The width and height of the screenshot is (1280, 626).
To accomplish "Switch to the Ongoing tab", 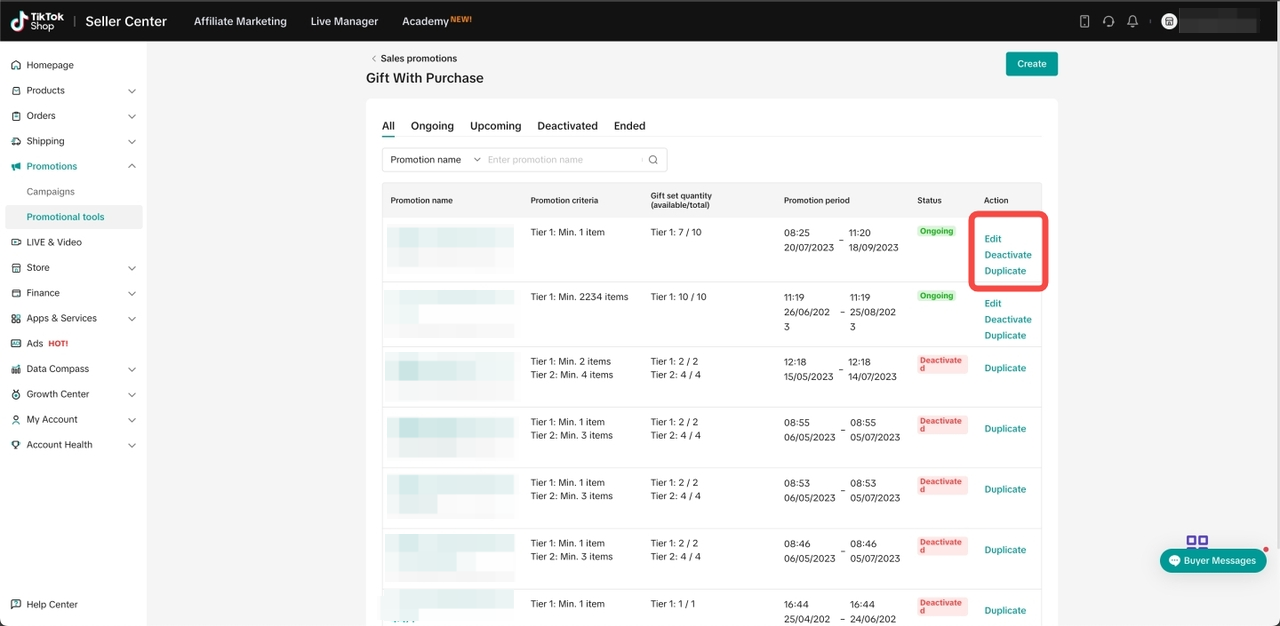I will tap(432, 126).
